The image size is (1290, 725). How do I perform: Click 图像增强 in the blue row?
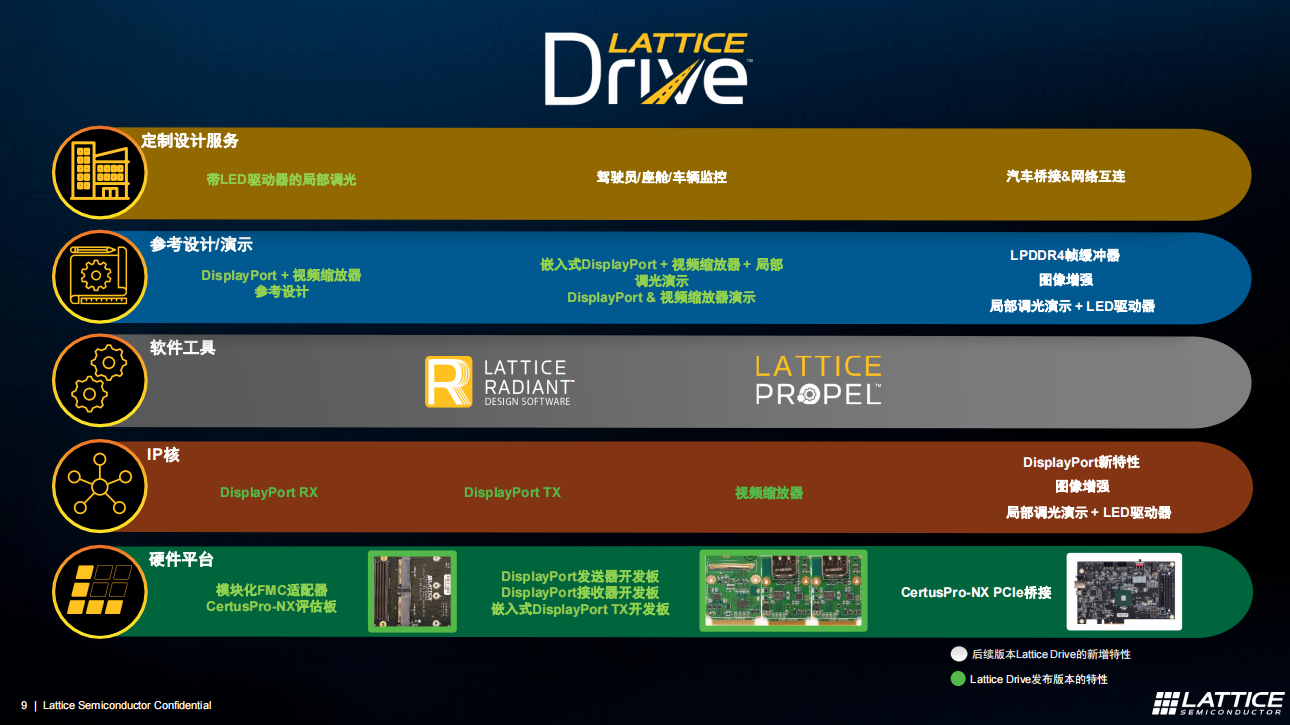coord(1066,280)
